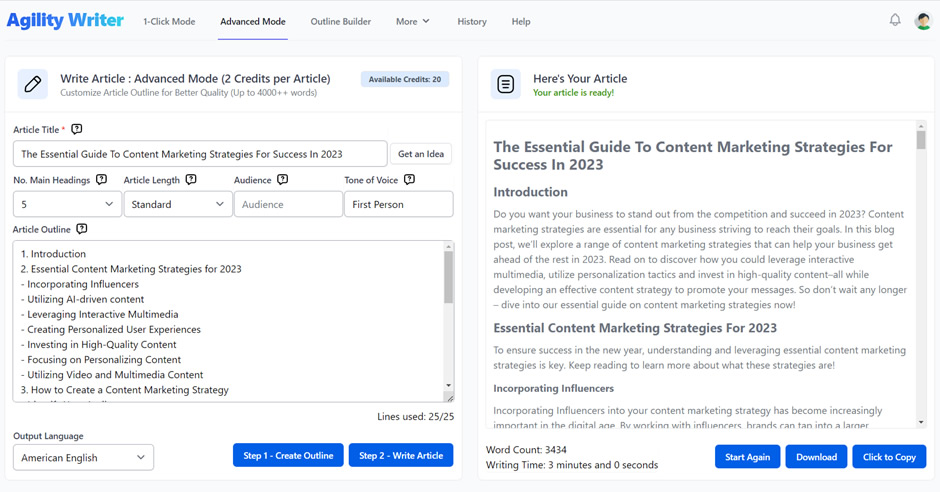Click 'Incorporating Influencers' subheading in article preview
This screenshot has height=492, width=940.
click(x=553, y=388)
